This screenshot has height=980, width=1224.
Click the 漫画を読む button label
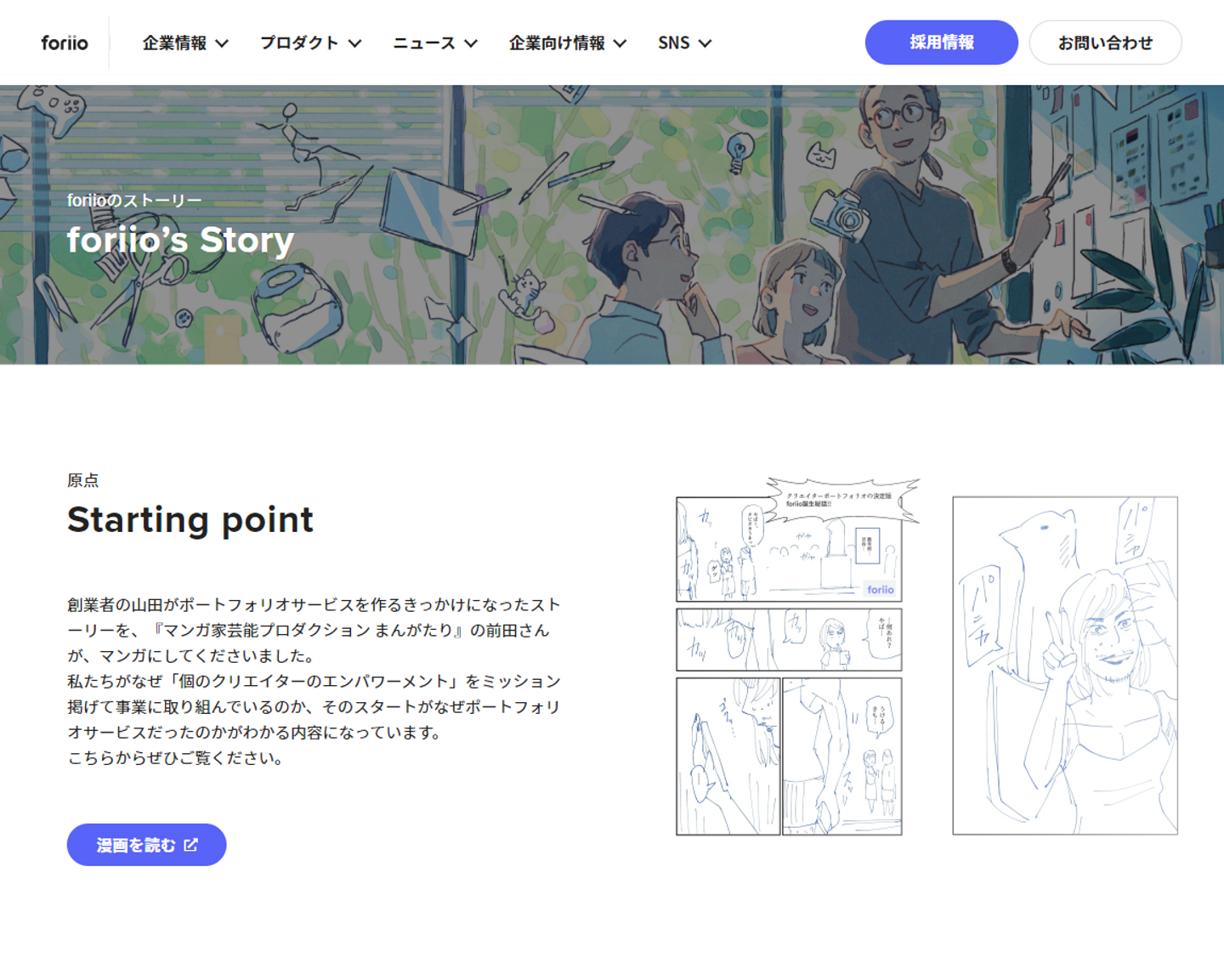tap(136, 845)
